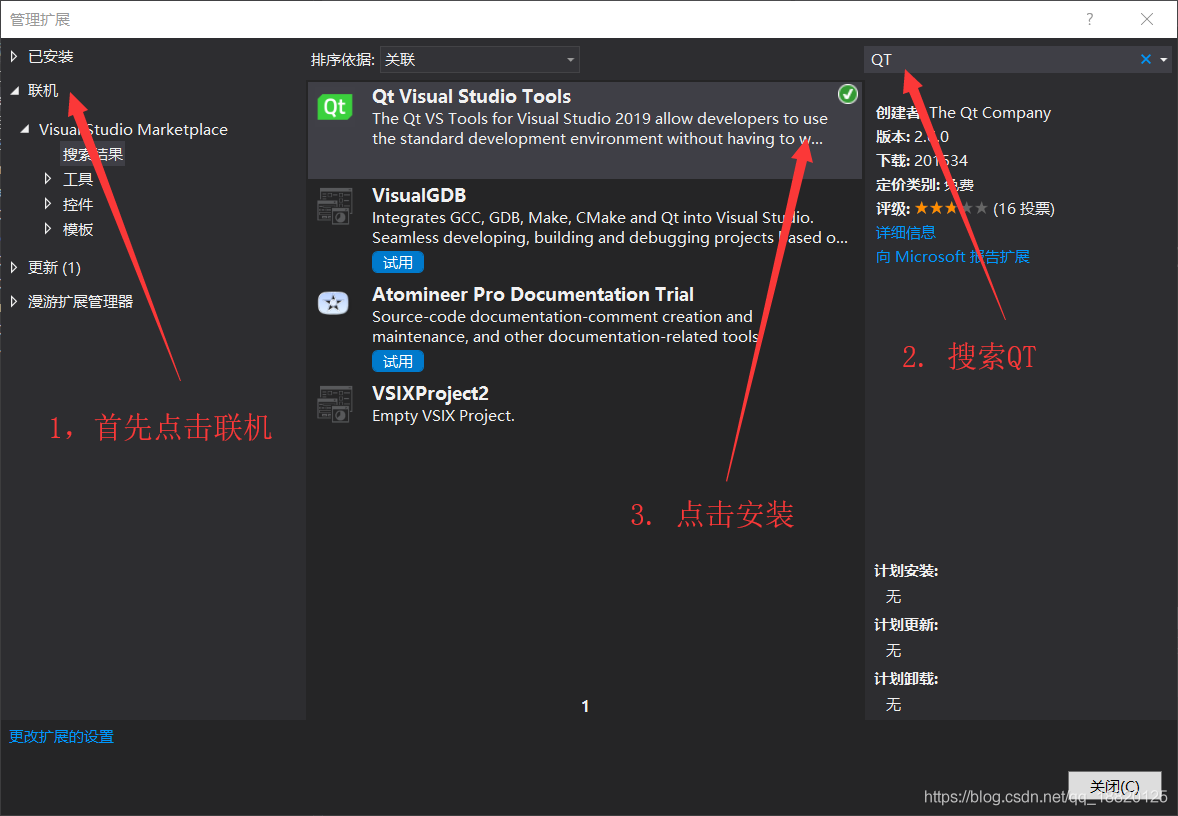Open 向 Microsoft 报告扩展 link
The width and height of the screenshot is (1178, 816).
[952, 256]
